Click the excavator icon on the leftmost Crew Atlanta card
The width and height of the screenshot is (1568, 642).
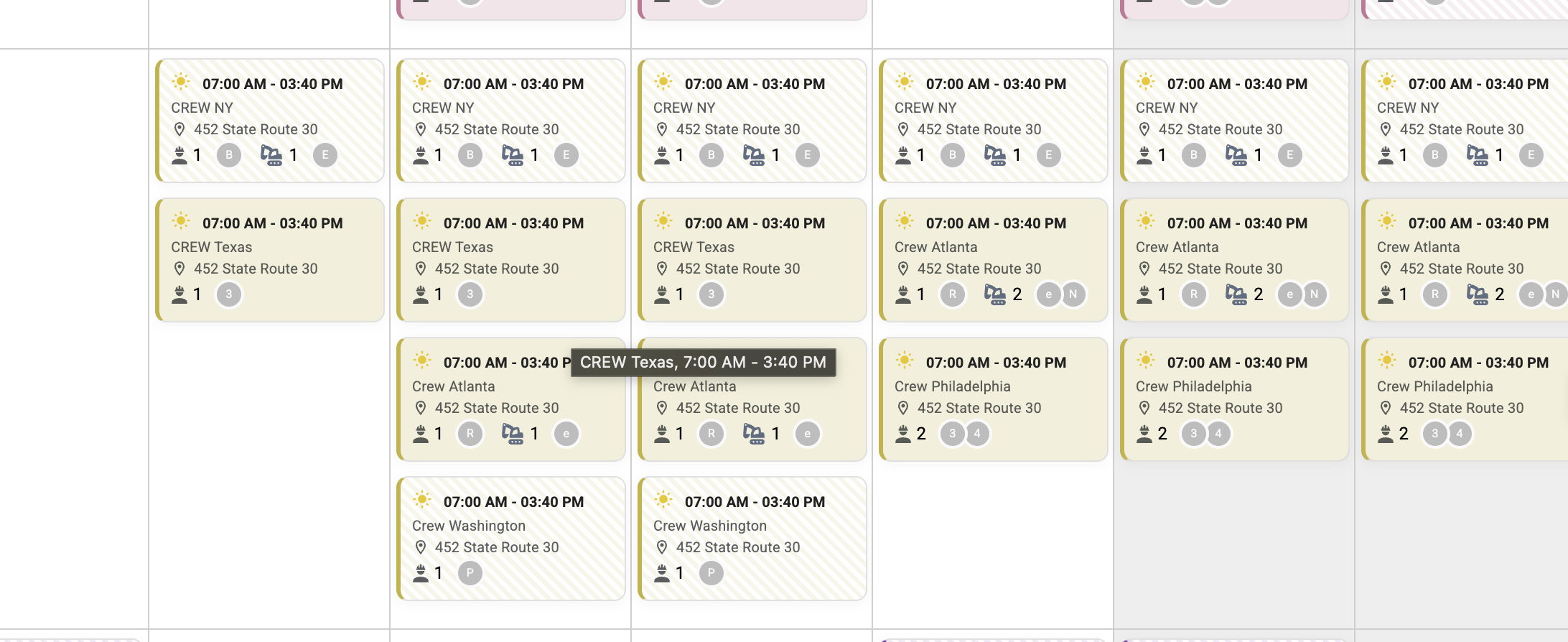click(x=512, y=434)
